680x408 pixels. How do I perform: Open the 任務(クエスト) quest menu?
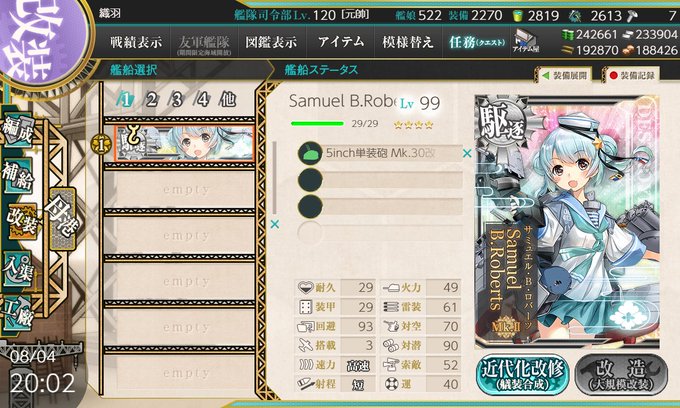477,42
